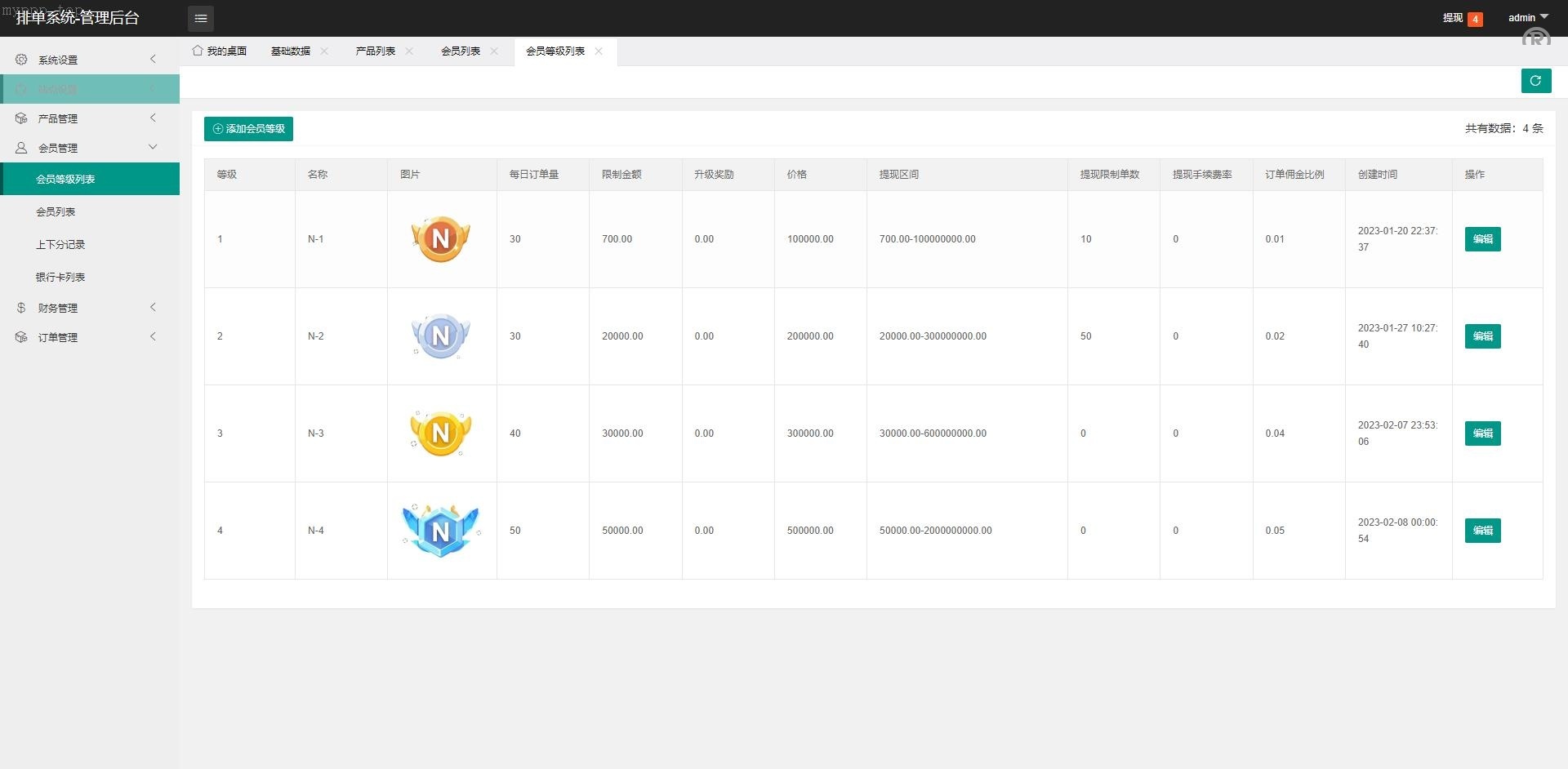This screenshot has height=769, width=1568.
Task: Click the 提现 notification badge
Action: 1474,19
